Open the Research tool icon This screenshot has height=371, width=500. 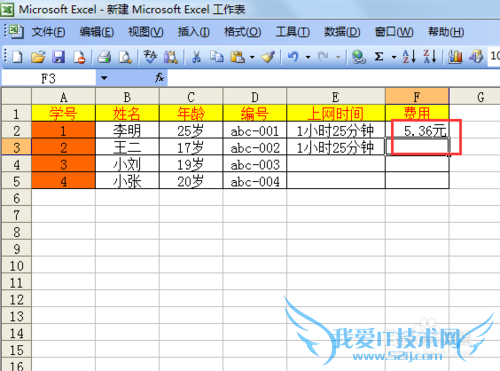coord(171,57)
